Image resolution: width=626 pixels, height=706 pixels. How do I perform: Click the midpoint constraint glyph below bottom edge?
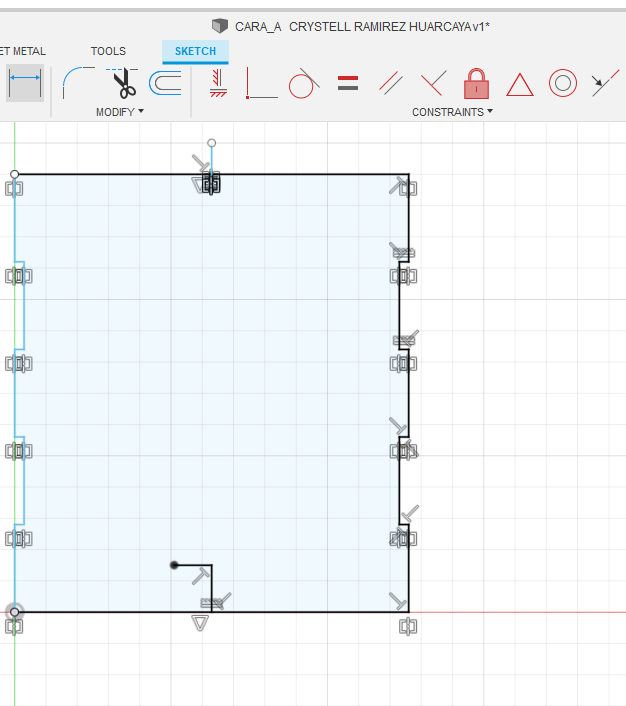point(200,623)
